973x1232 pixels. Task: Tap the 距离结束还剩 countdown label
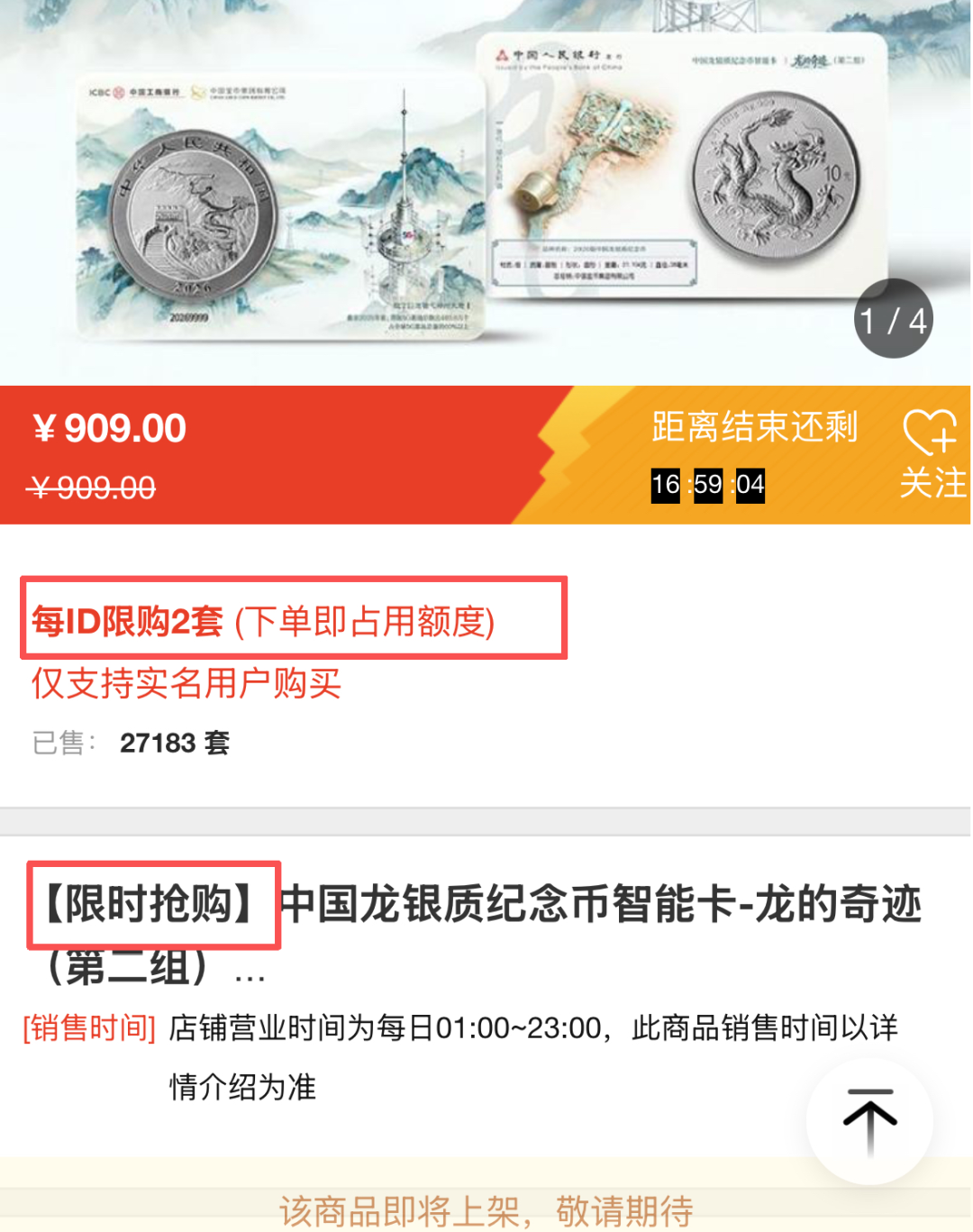[x=754, y=427]
